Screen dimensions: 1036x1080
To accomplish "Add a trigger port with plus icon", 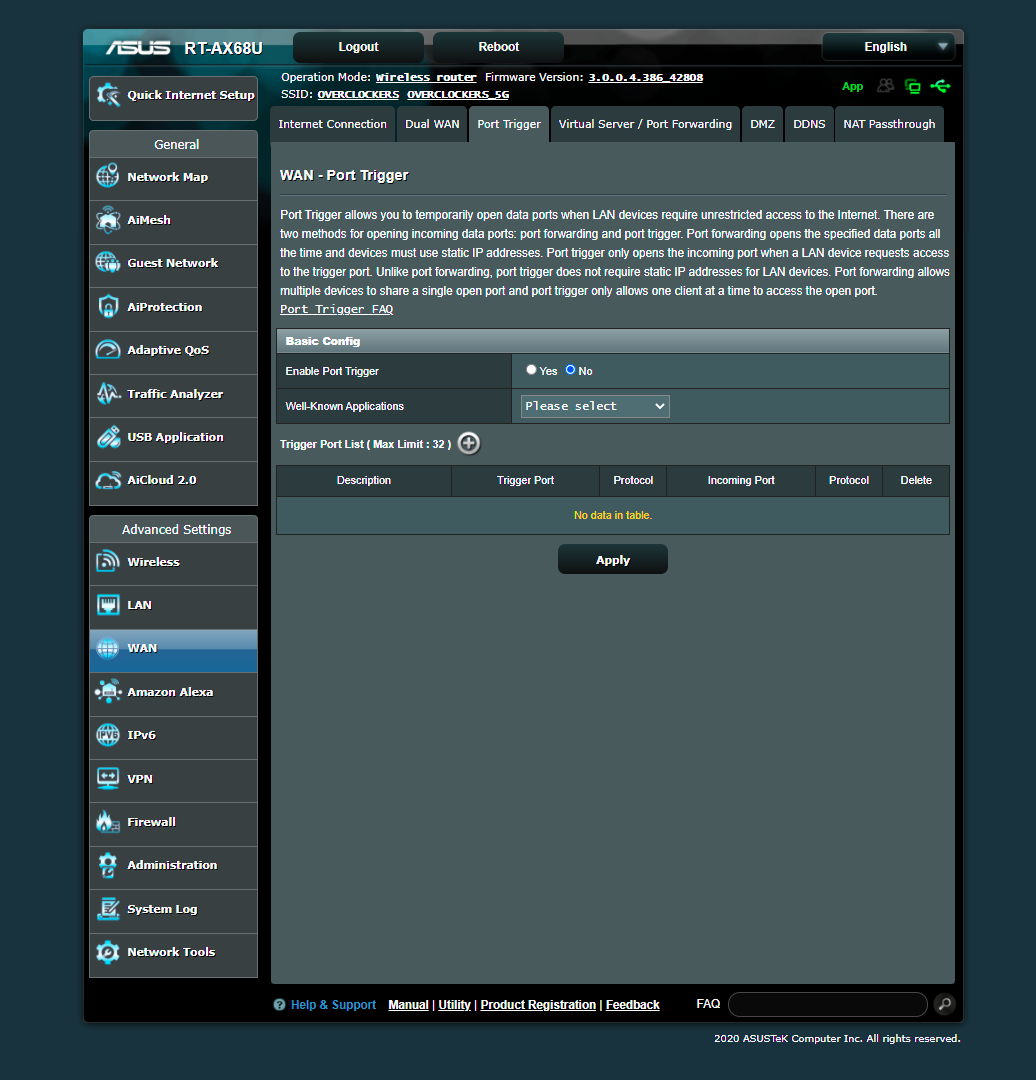I will point(469,444).
